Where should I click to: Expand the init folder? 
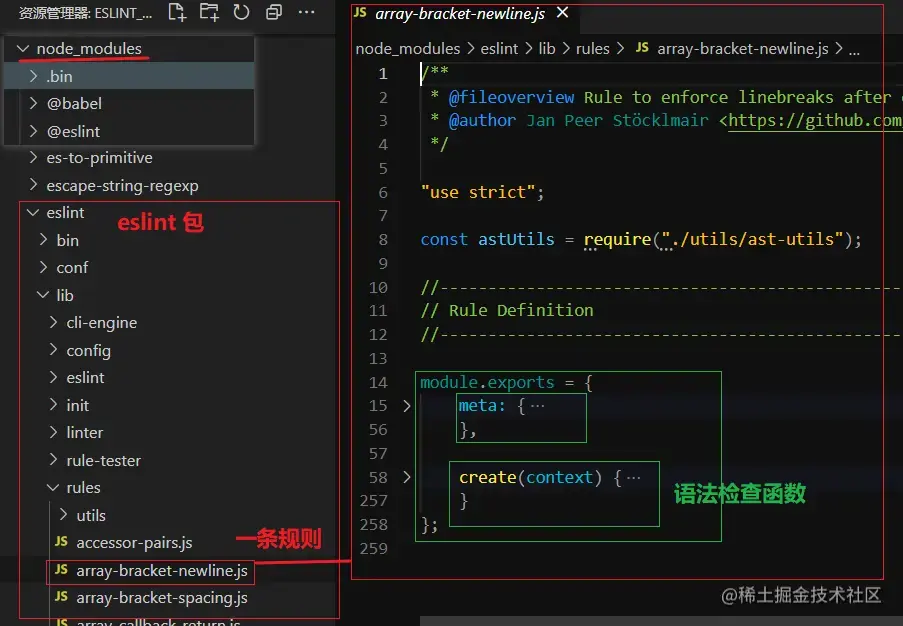pyautogui.click(x=54, y=405)
